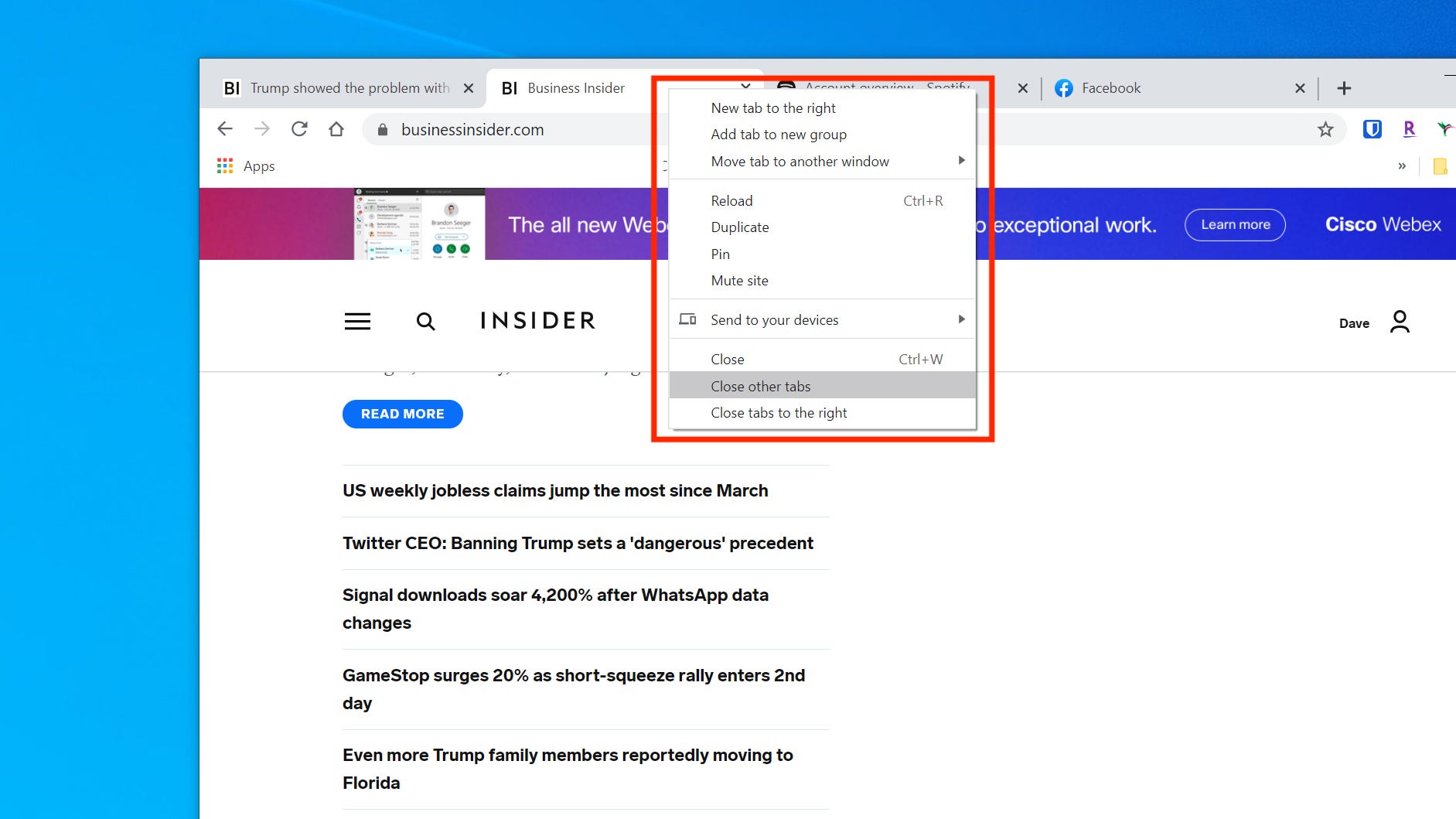
Task: Open the home page icon
Action: (336, 129)
